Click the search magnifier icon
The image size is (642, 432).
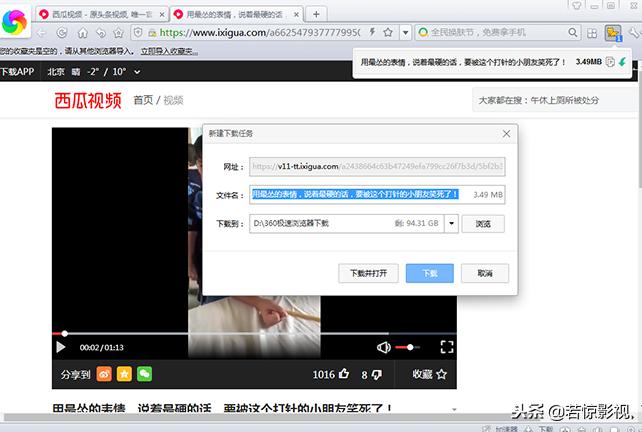coord(573,32)
